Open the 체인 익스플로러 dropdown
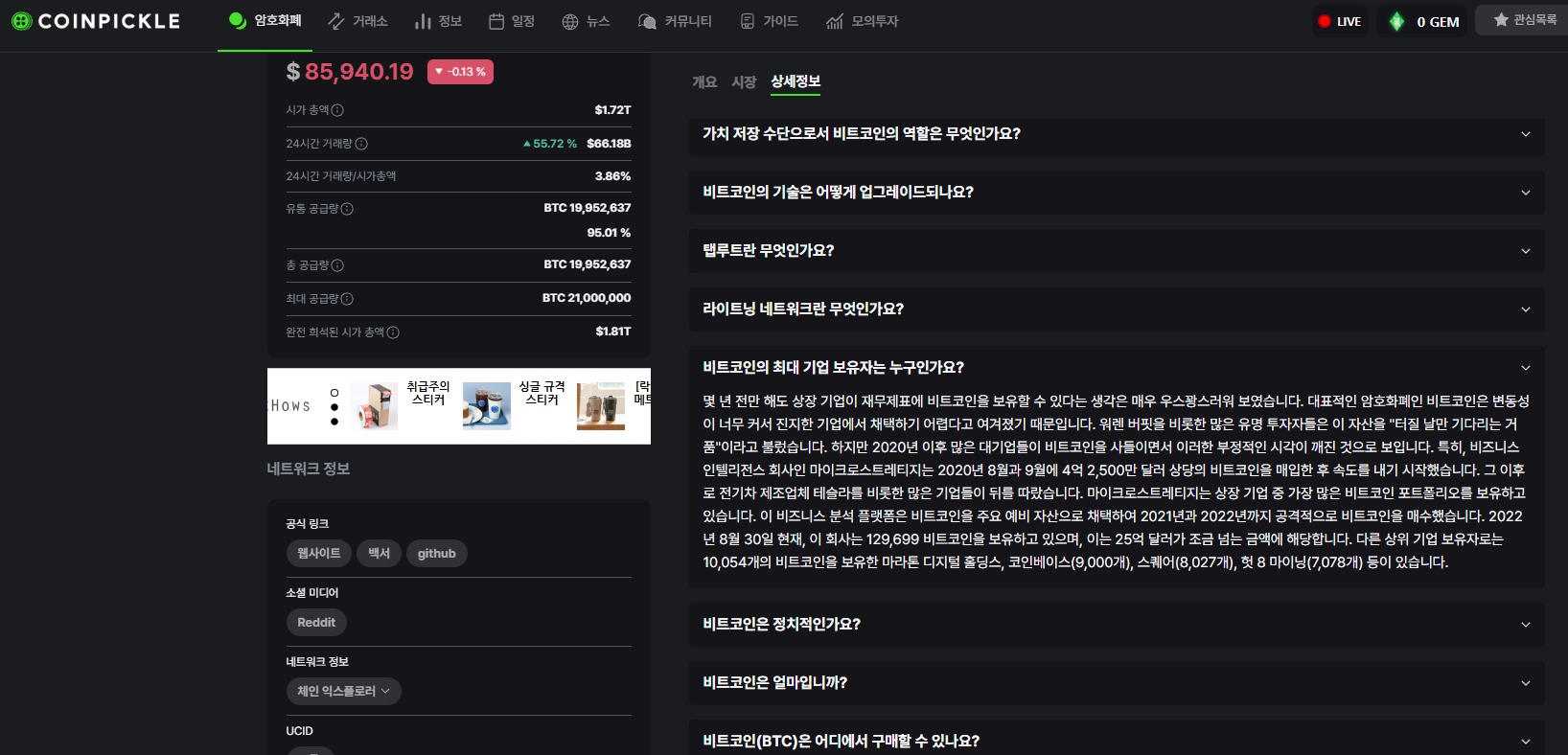Viewport: 1568px width, 755px height. click(x=343, y=691)
